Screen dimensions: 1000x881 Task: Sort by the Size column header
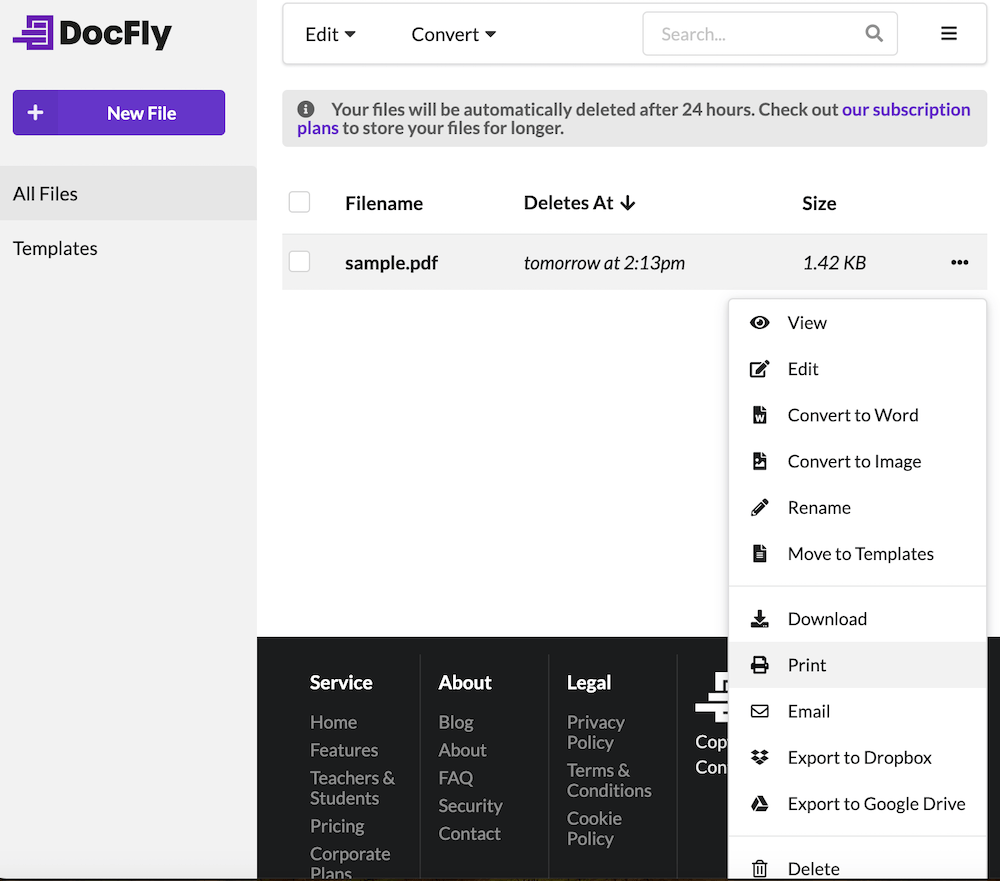pyautogui.click(x=819, y=203)
